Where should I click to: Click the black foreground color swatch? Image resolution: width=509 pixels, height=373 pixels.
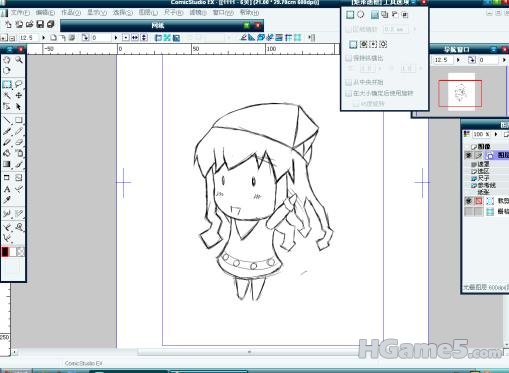[x=5, y=252]
